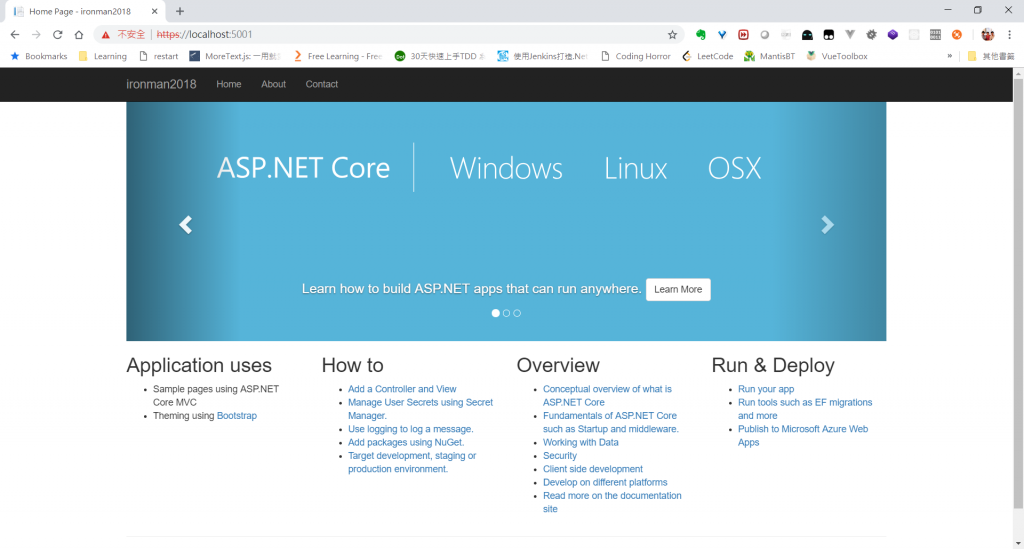This screenshot has width=1024, height=549.
Task: Click the Learn More button
Action: (x=678, y=289)
